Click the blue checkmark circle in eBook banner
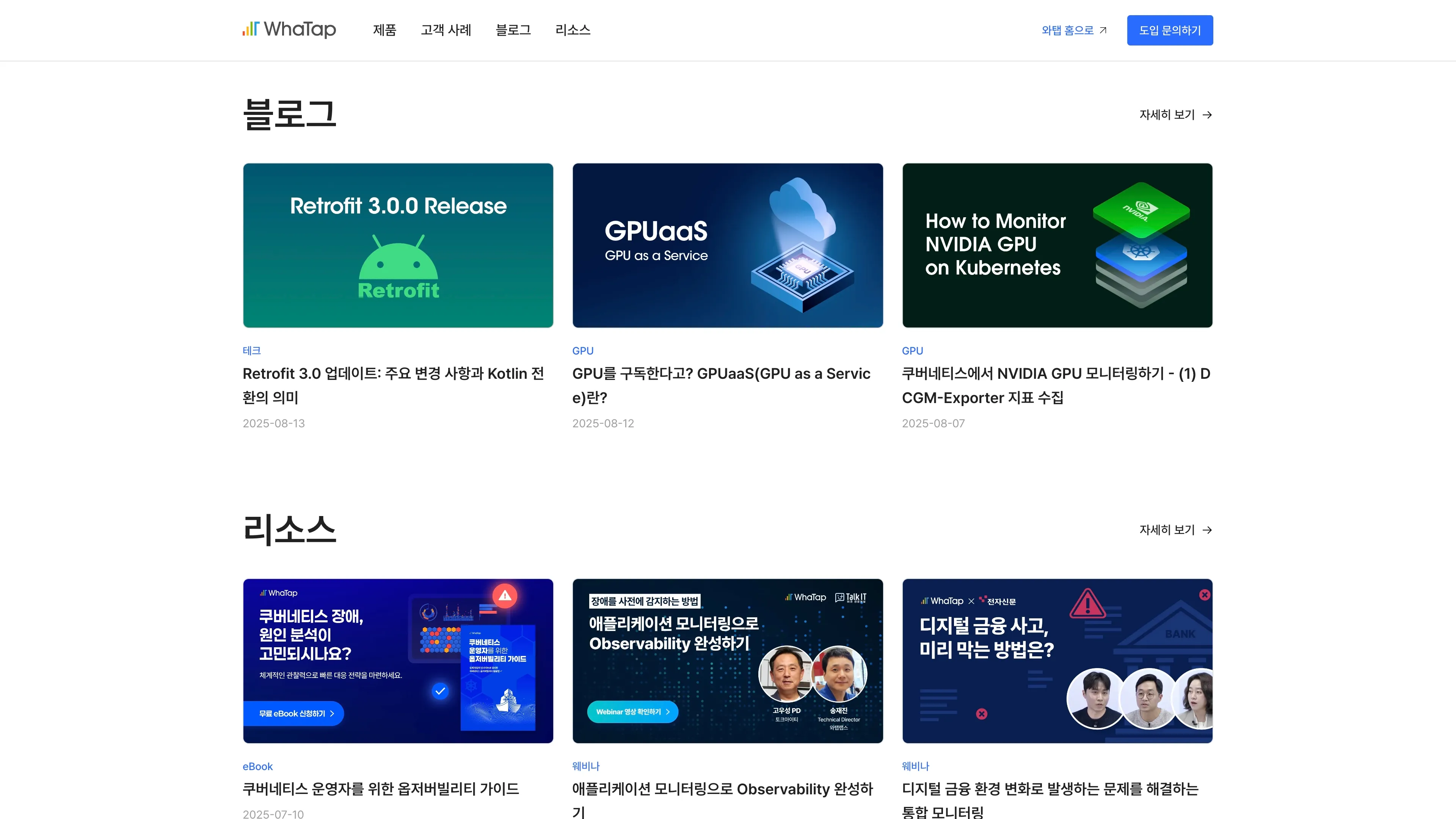This screenshot has height=819, width=1456. pos(440,691)
